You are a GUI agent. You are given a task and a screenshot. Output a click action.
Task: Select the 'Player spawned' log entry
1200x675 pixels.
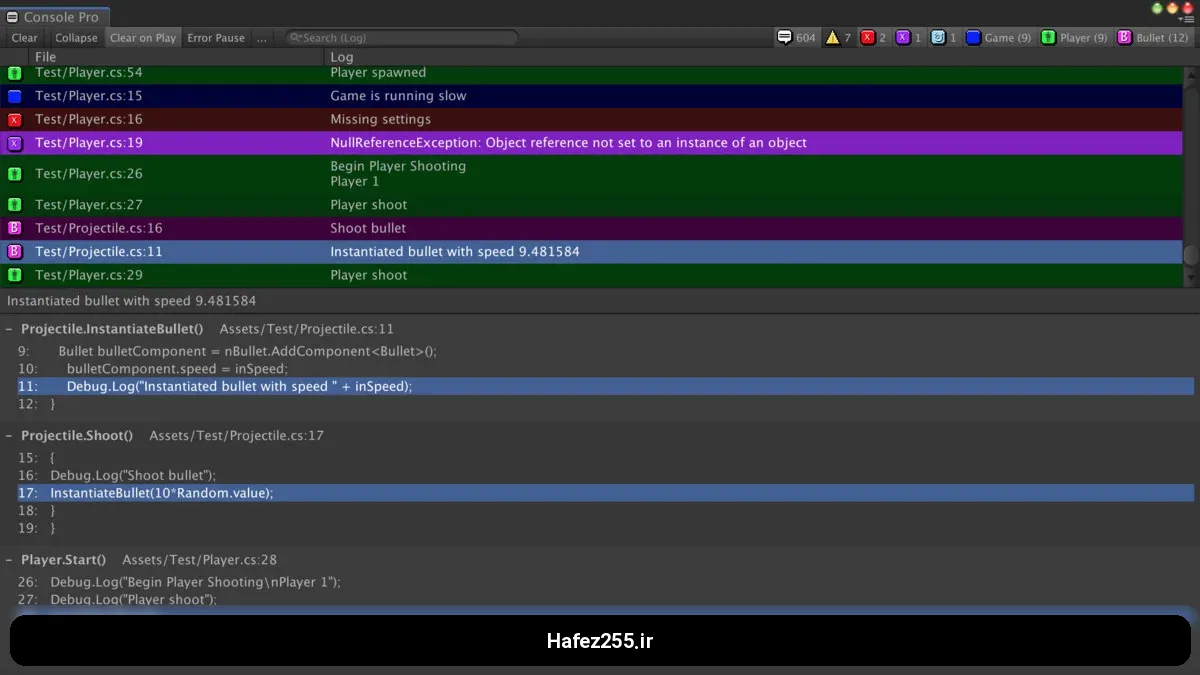[x=591, y=73]
